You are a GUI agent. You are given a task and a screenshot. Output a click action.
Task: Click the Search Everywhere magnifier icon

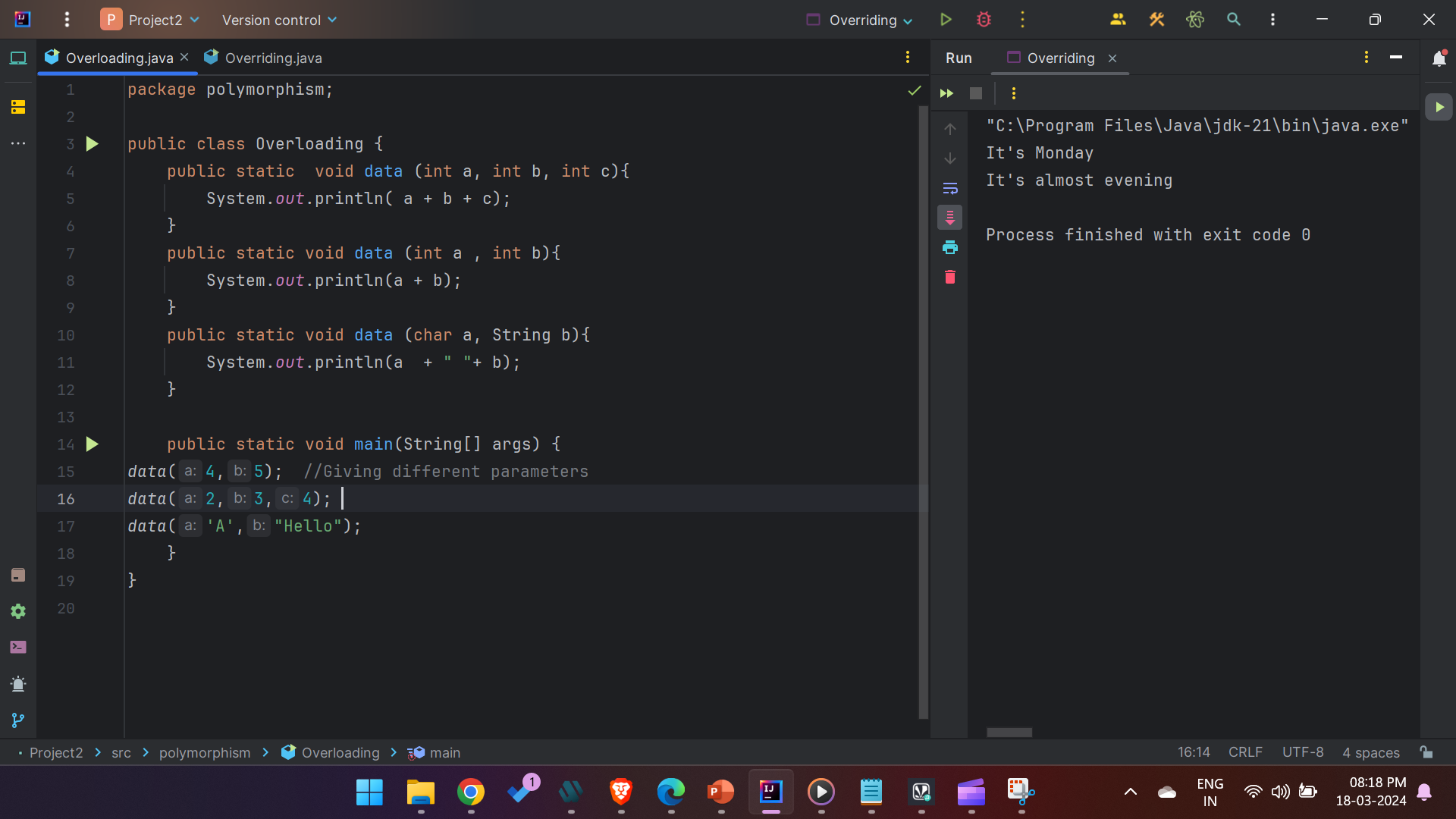tap(1234, 20)
